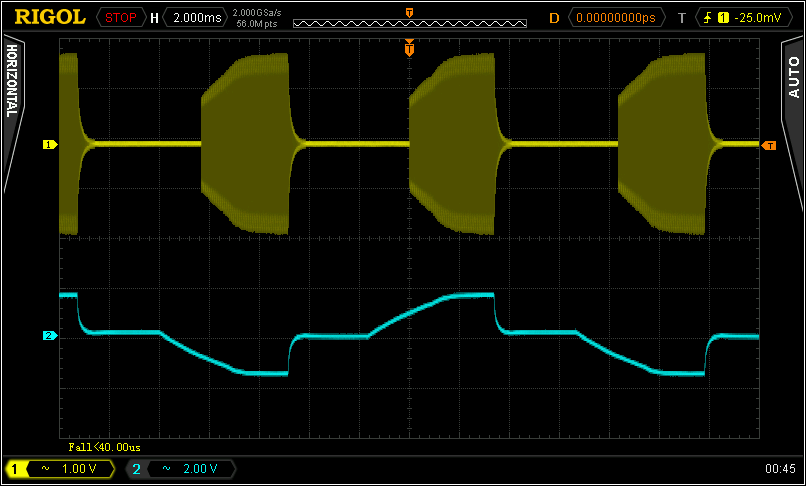
Task: Click the orange trigger position marker above grid
Action: 409,48
